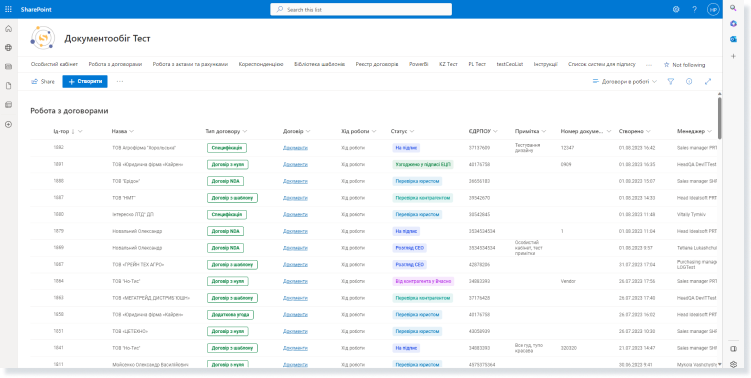Click the Додаткова угода type badge

230,315
